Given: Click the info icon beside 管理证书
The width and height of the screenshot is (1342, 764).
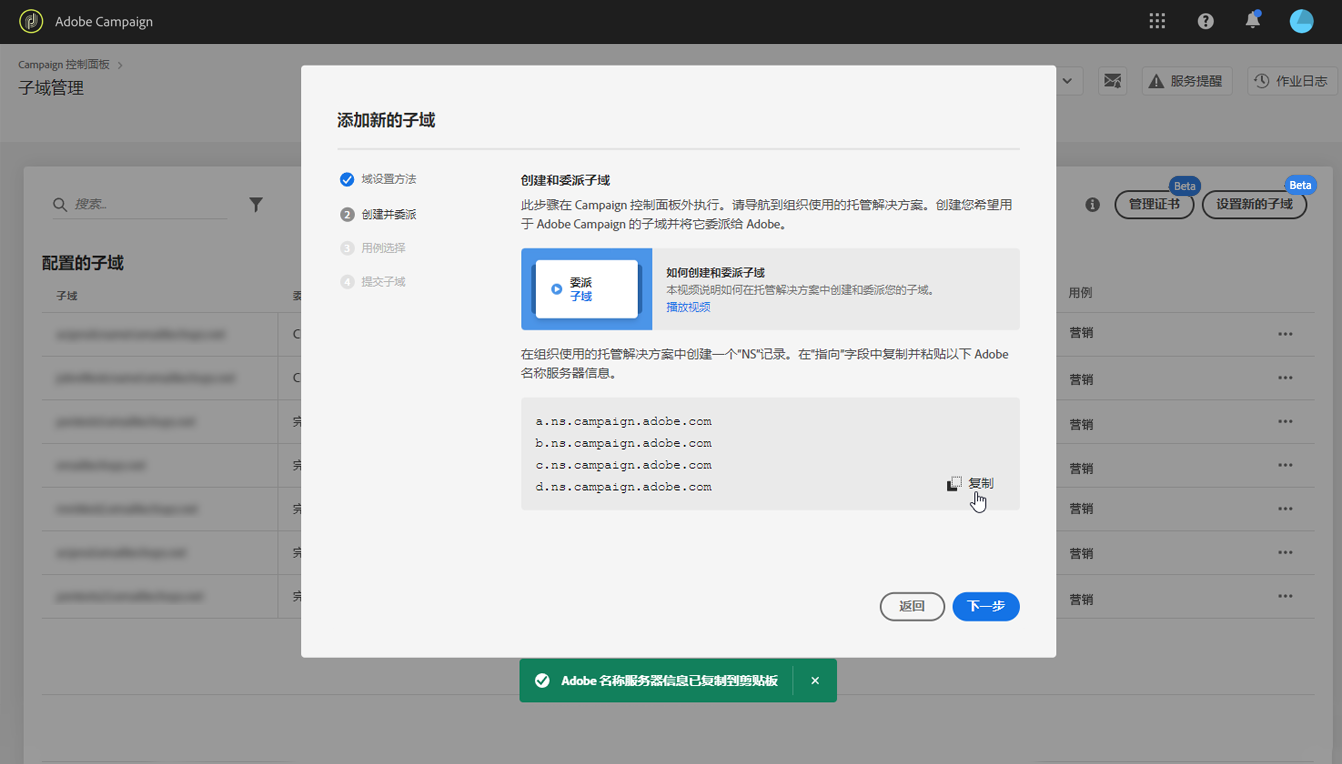Looking at the screenshot, I should 1092,204.
